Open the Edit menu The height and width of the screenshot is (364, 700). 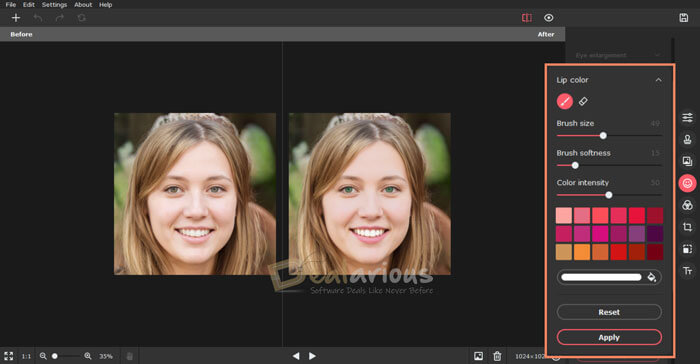pos(29,4)
